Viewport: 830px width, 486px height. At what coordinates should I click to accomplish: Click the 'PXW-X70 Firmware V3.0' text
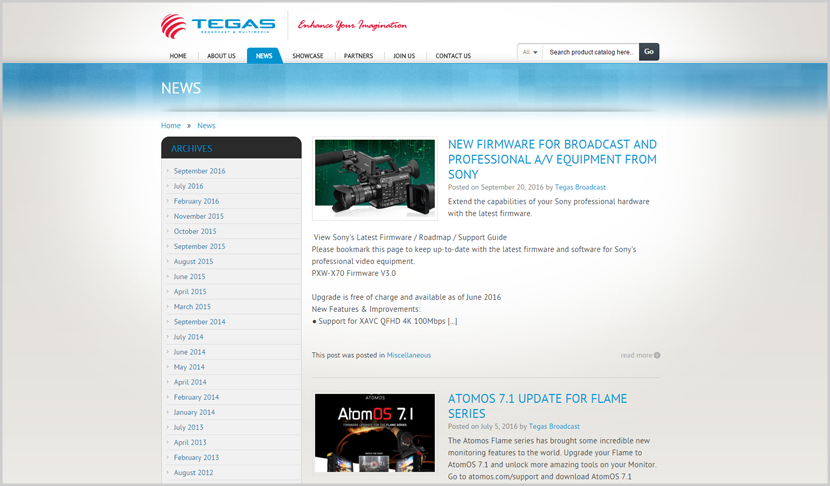pyautogui.click(x=354, y=273)
